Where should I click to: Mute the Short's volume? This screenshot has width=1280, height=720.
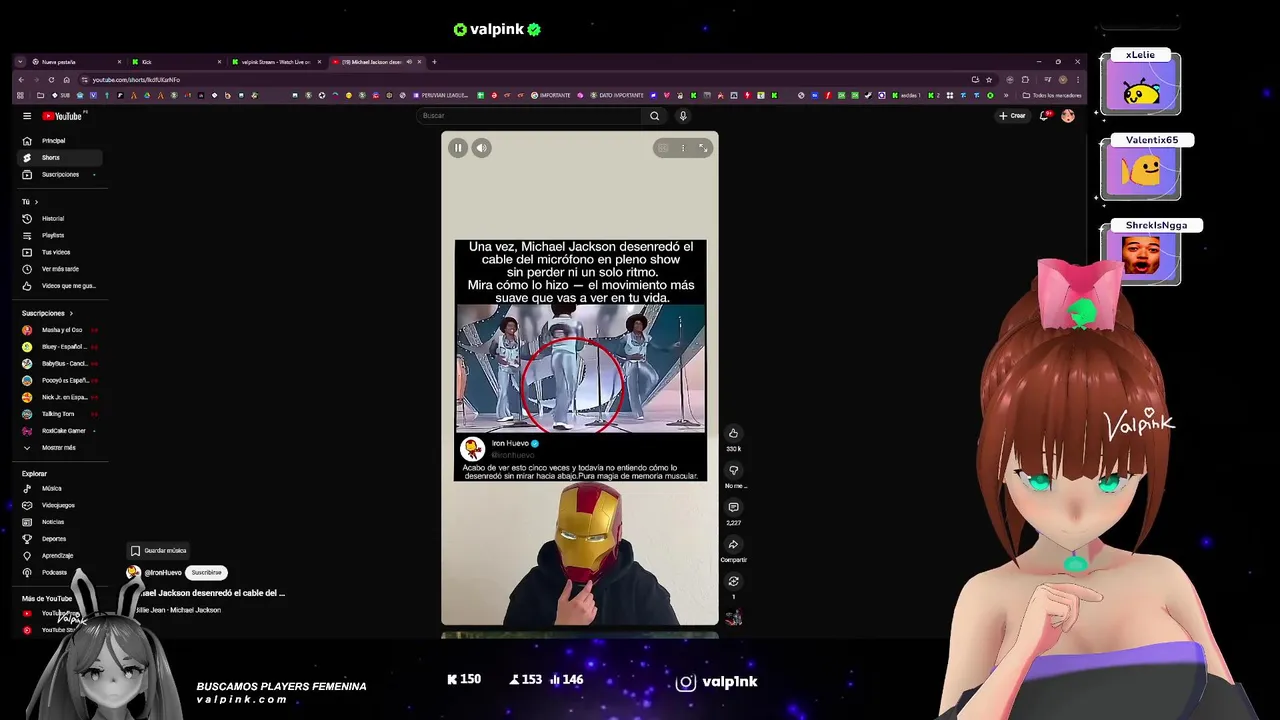[481, 148]
